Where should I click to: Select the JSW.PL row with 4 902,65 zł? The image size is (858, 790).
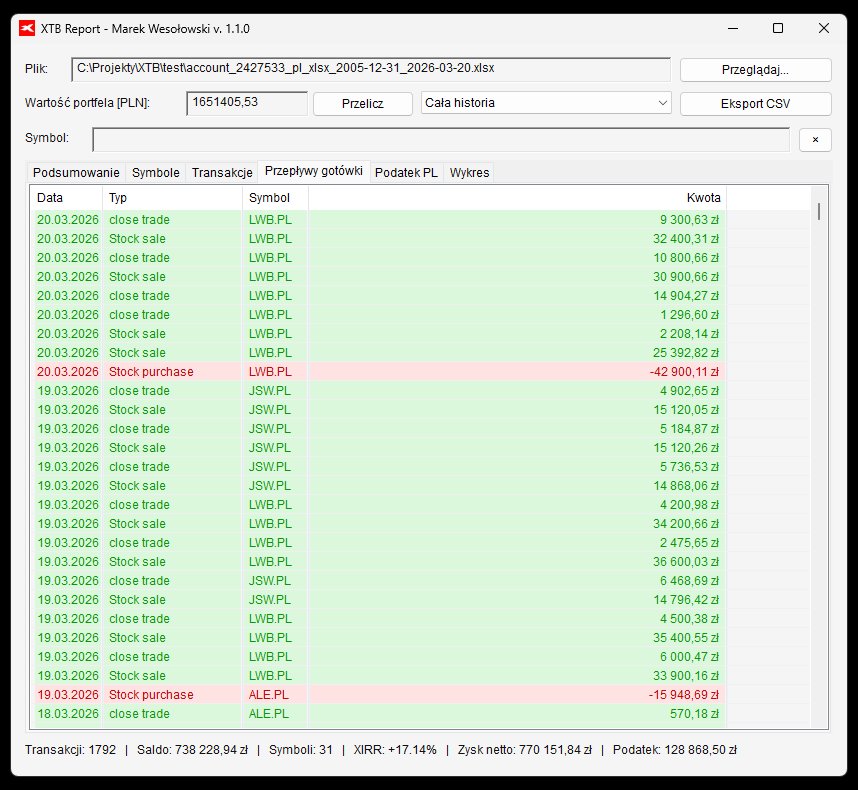tap(378, 391)
